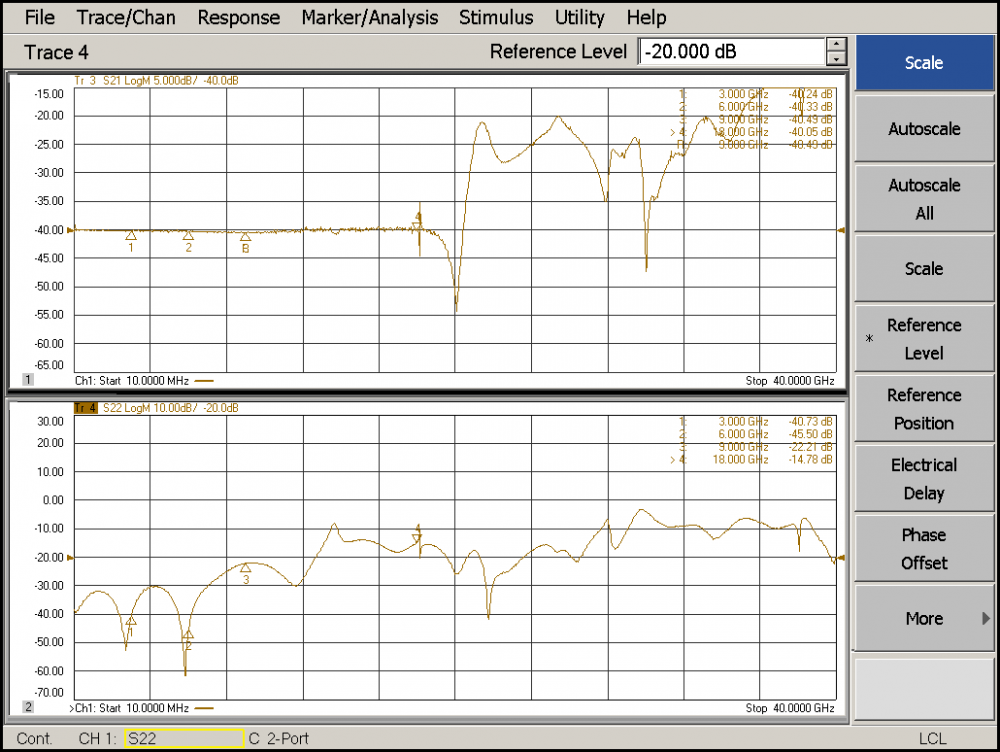
Task: Decrease Reference Level with down stepper arrow
Action: [836, 59]
